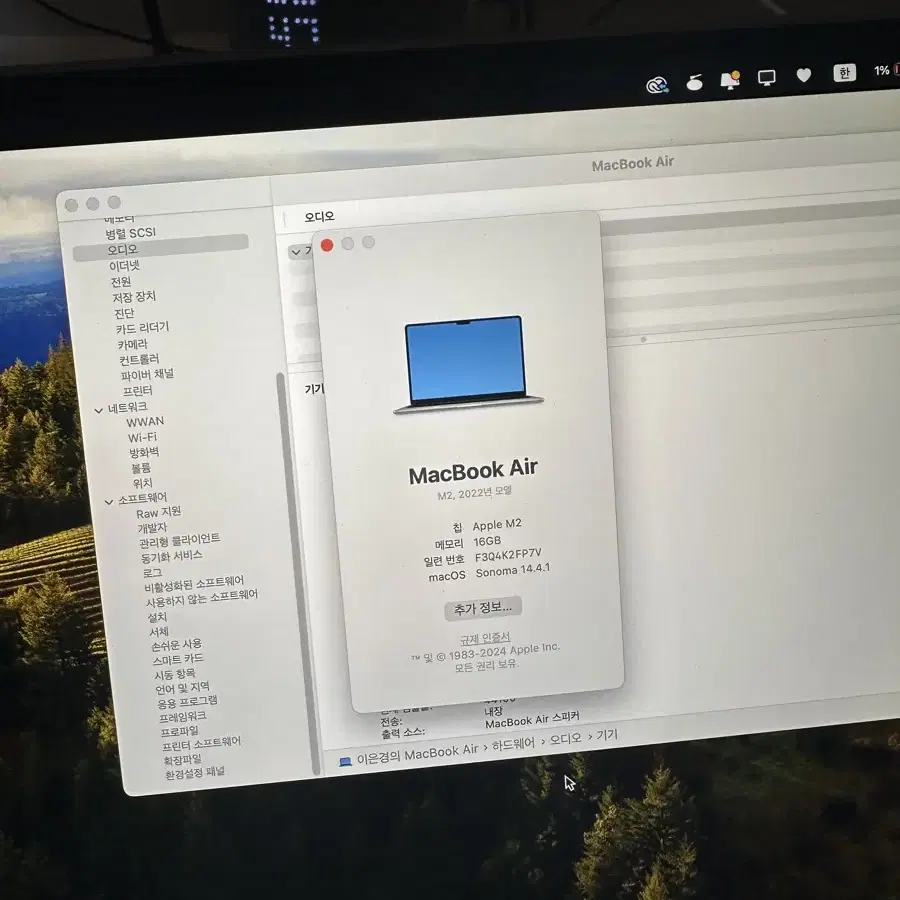Collapse the disclosure chevron in audio device list

[x=296, y=252]
